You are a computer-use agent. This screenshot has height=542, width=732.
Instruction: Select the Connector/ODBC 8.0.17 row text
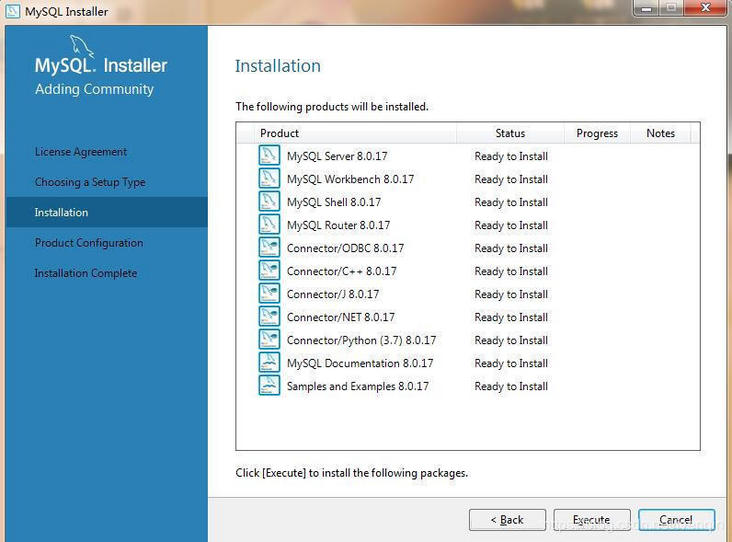pyautogui.click(x=345, y=248)
